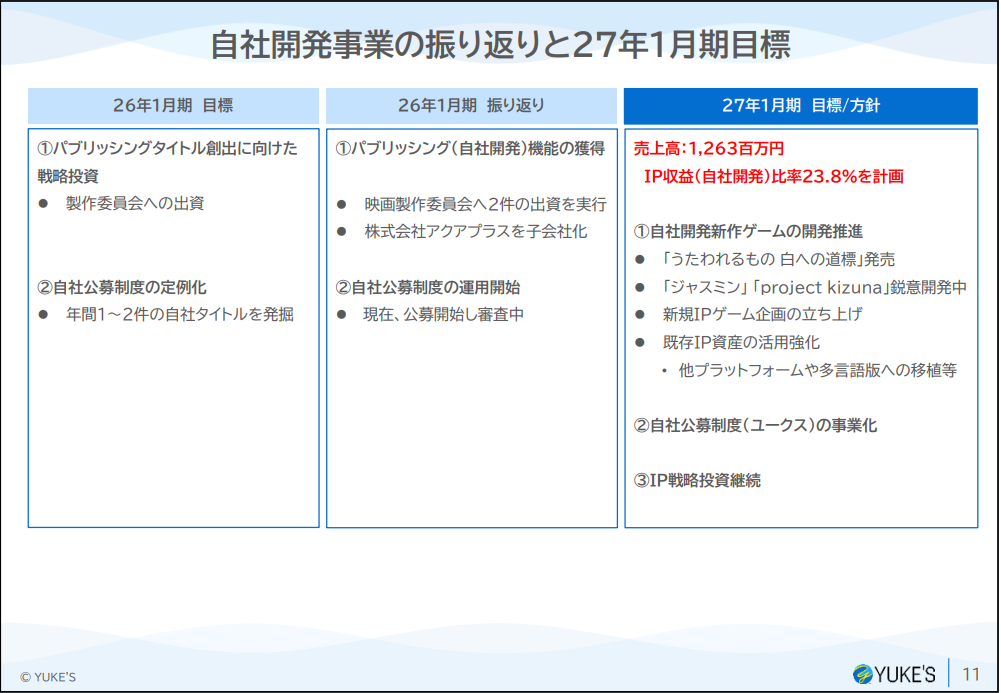Click the ③IP戦略投資継続 heading

pos(697,481)
